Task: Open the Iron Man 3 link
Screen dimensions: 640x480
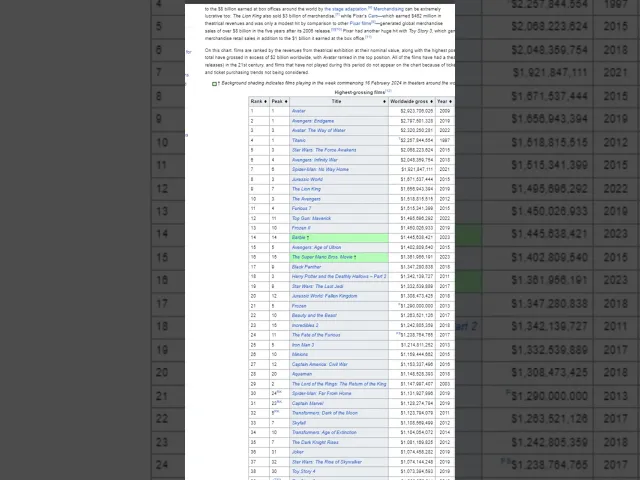Action: pos(303,345)
